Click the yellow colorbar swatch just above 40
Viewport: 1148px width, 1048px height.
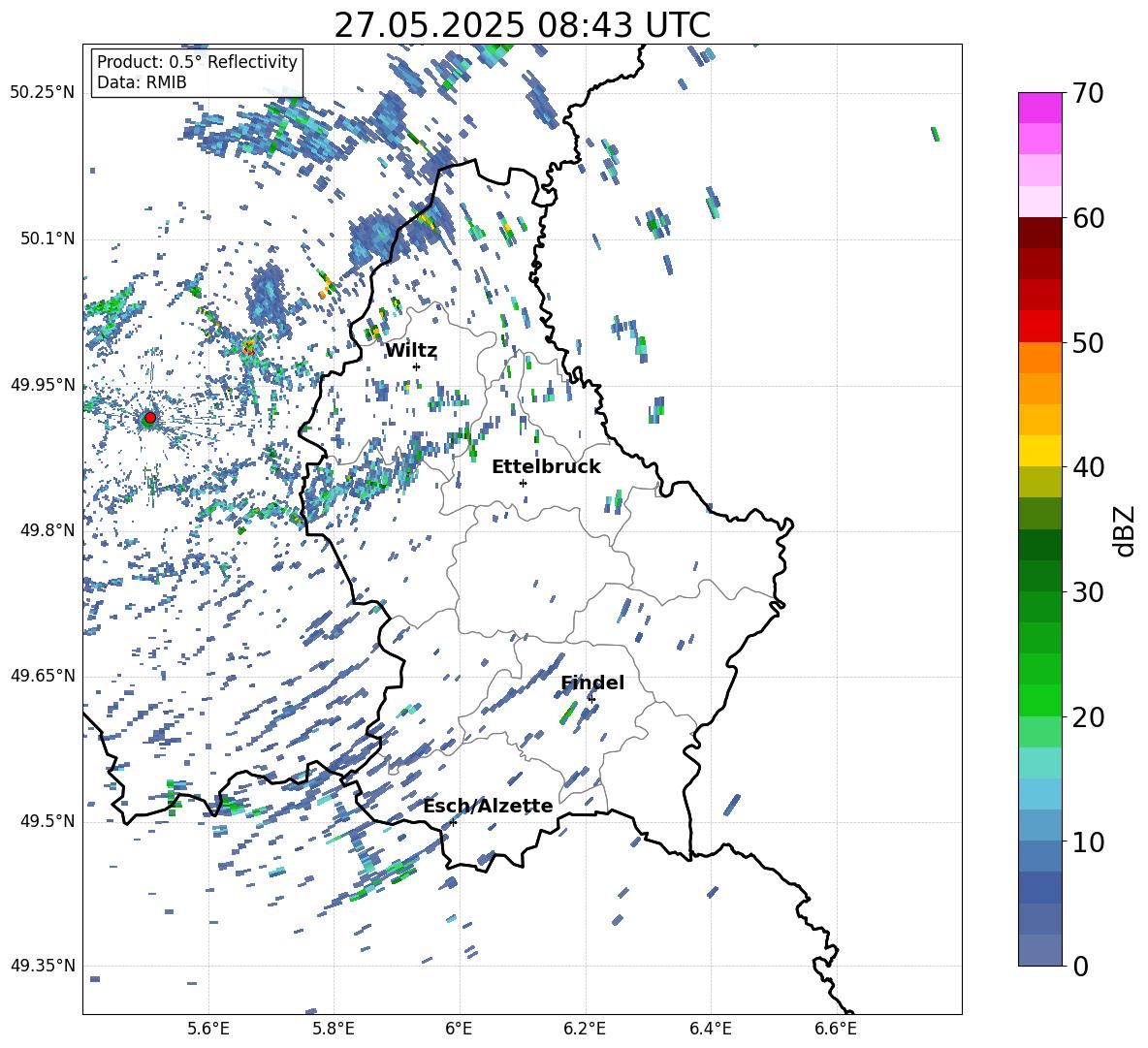coord(1039,451)
